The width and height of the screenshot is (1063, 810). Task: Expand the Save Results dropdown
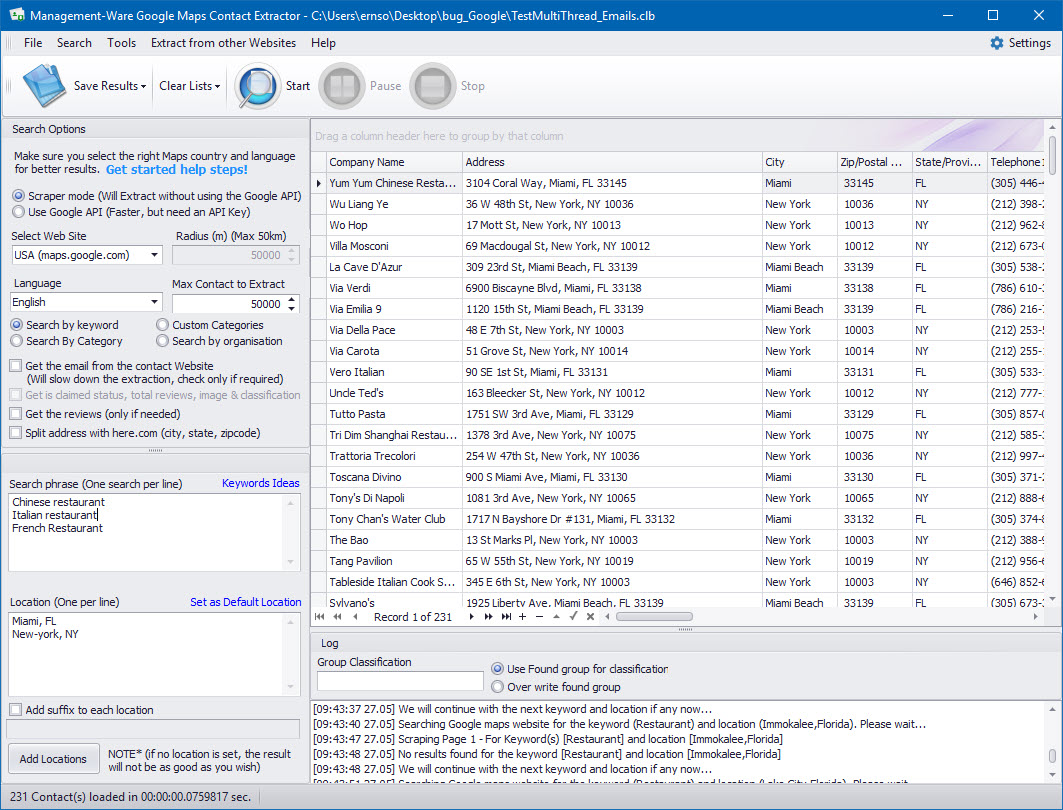click(144, 86)
